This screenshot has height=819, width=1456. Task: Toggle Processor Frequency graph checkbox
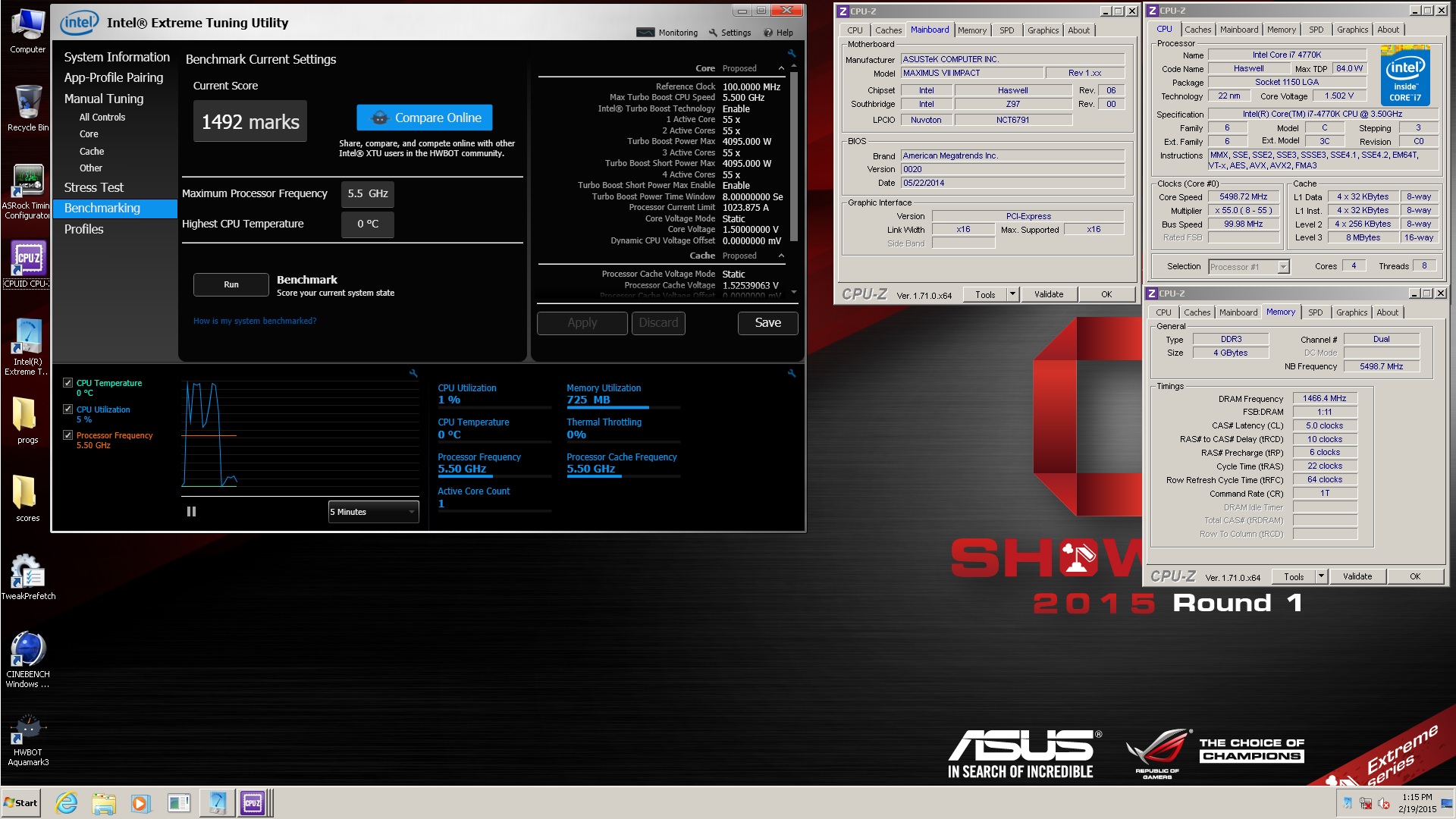[x=68, y=435]
